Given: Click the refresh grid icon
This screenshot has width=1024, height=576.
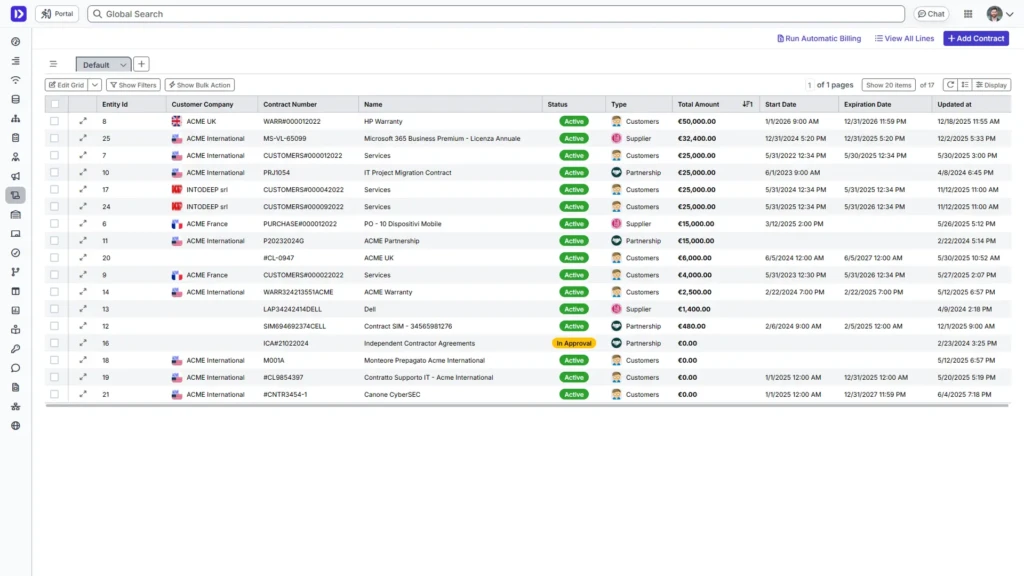Looking at the screenshot, I should [950, 85].
